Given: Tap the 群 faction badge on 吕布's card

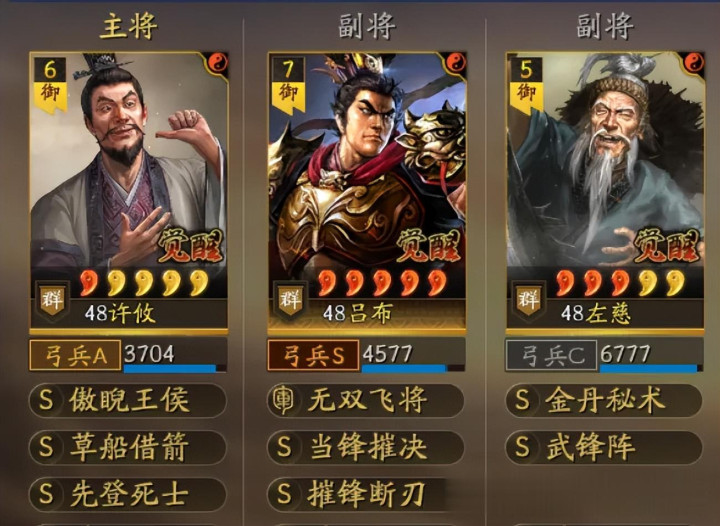Looking at the screenshot, I should point(291,300).
